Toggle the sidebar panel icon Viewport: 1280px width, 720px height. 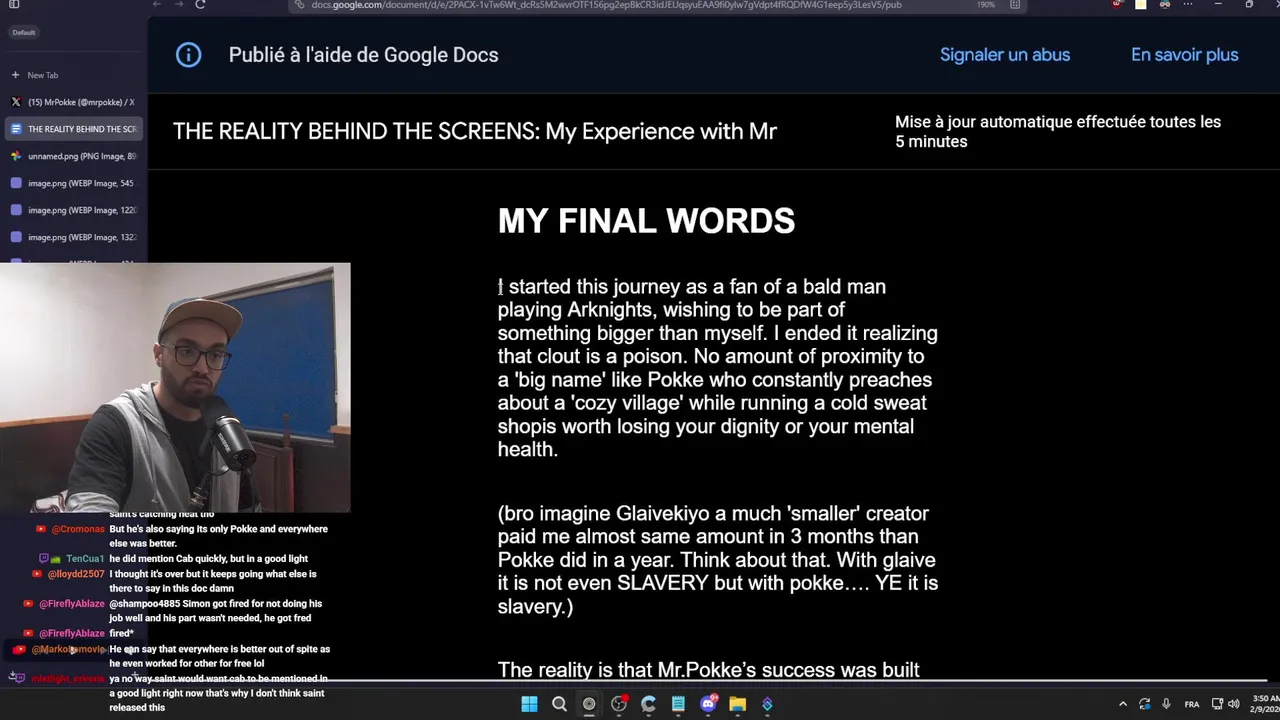pyautogui.click(x=14, y=5)
